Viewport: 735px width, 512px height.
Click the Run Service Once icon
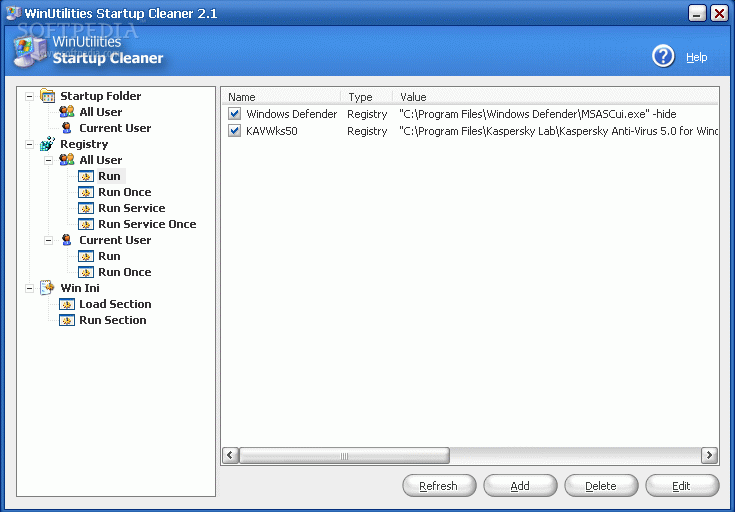[x=86, y=224]
